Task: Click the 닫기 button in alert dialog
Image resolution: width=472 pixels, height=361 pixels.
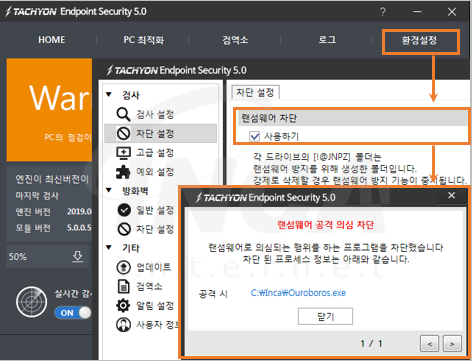Action: (325, 316)
